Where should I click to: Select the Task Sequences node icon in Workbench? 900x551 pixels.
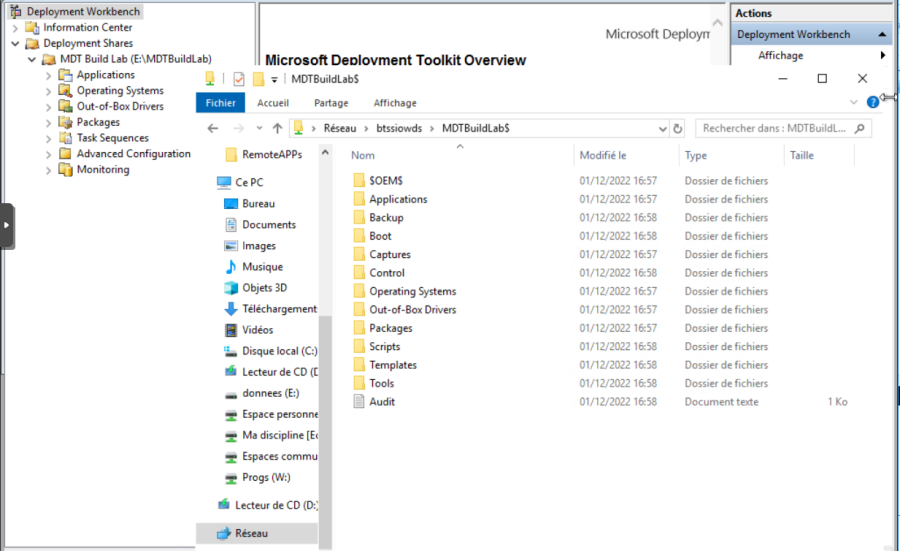point(65,138)
